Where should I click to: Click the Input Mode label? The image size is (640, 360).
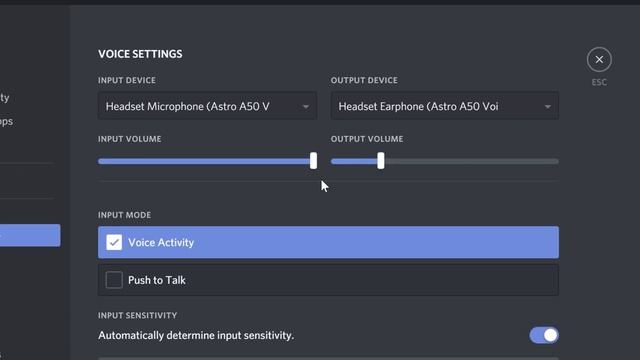point(124,215)
